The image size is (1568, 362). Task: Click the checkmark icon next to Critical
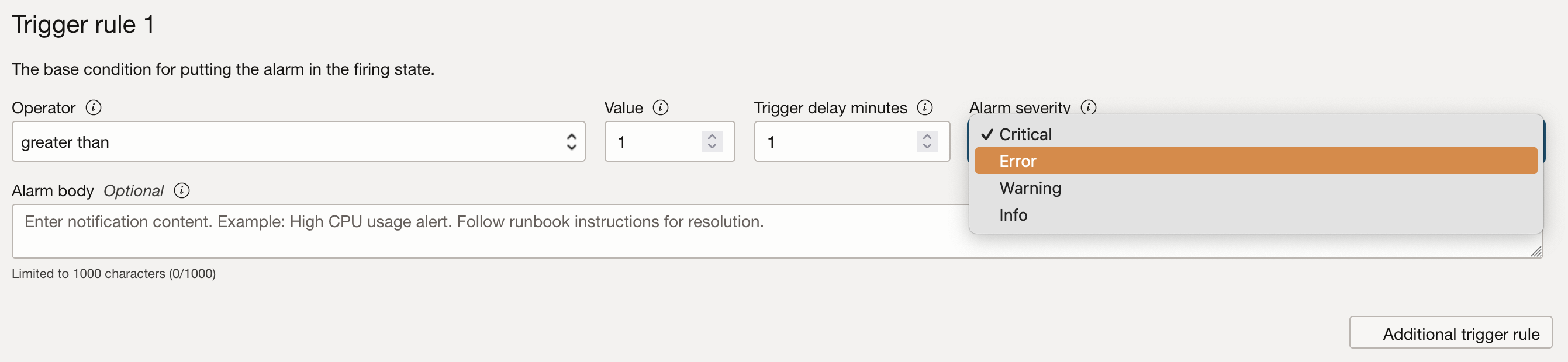click(988, 134)
